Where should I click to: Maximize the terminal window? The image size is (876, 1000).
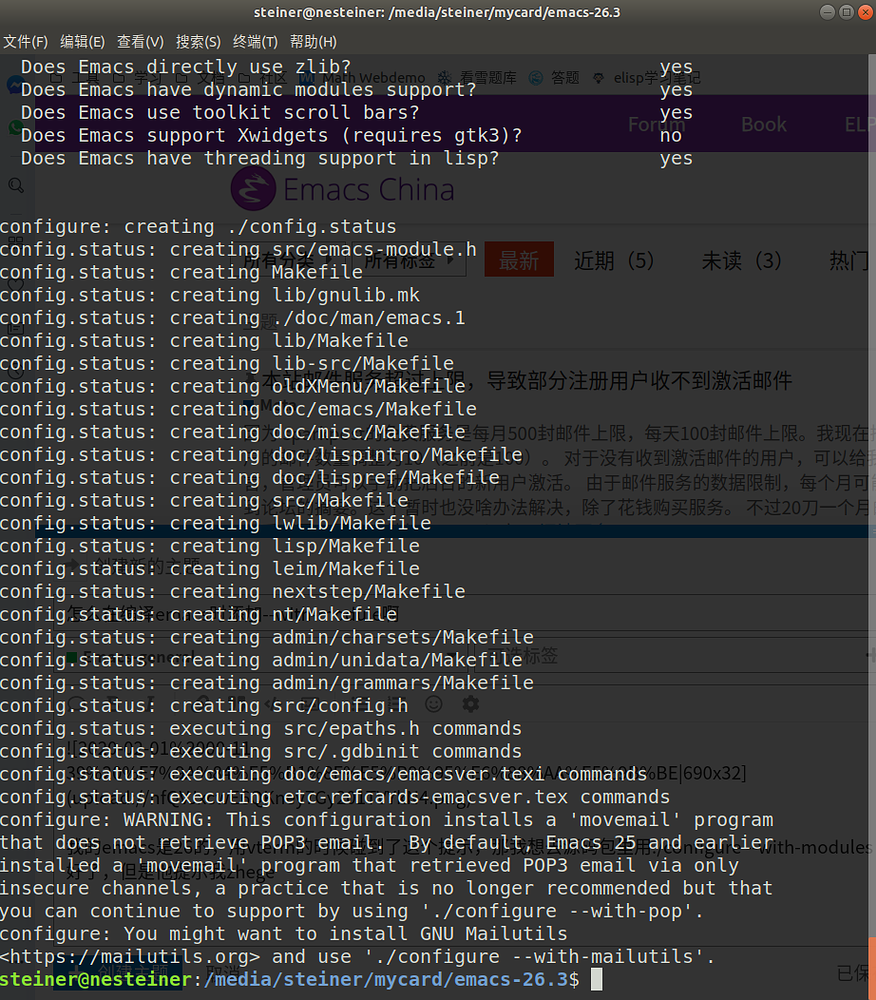pos(846,12)
